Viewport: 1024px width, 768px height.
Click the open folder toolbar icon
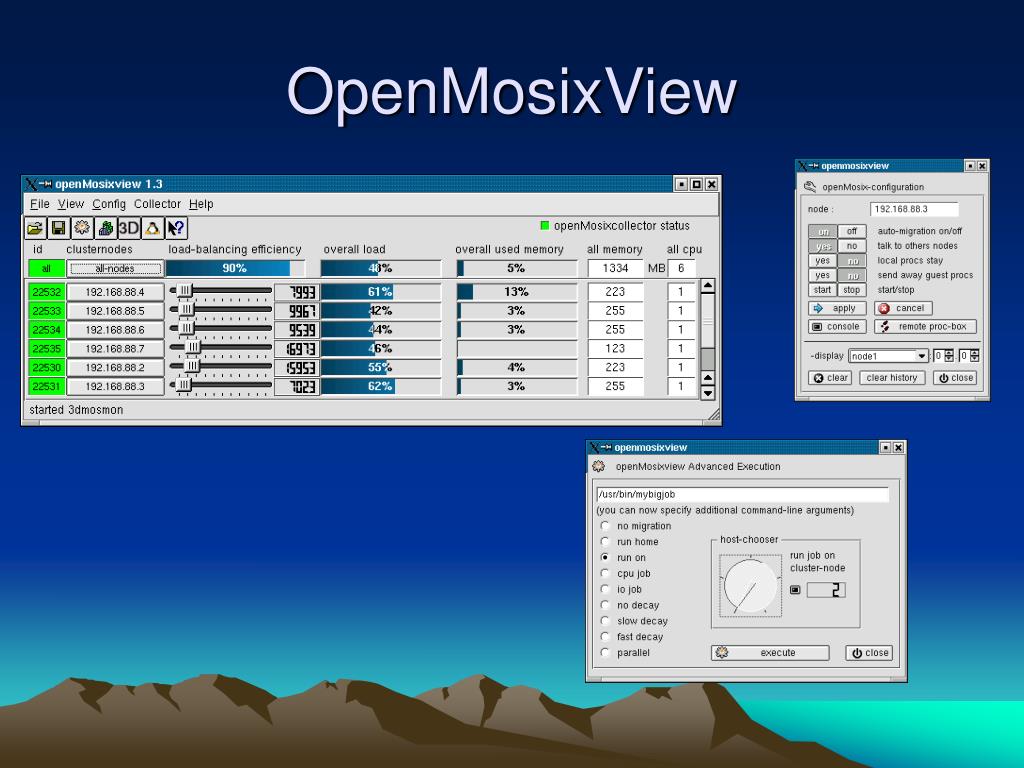pos(35,228)
